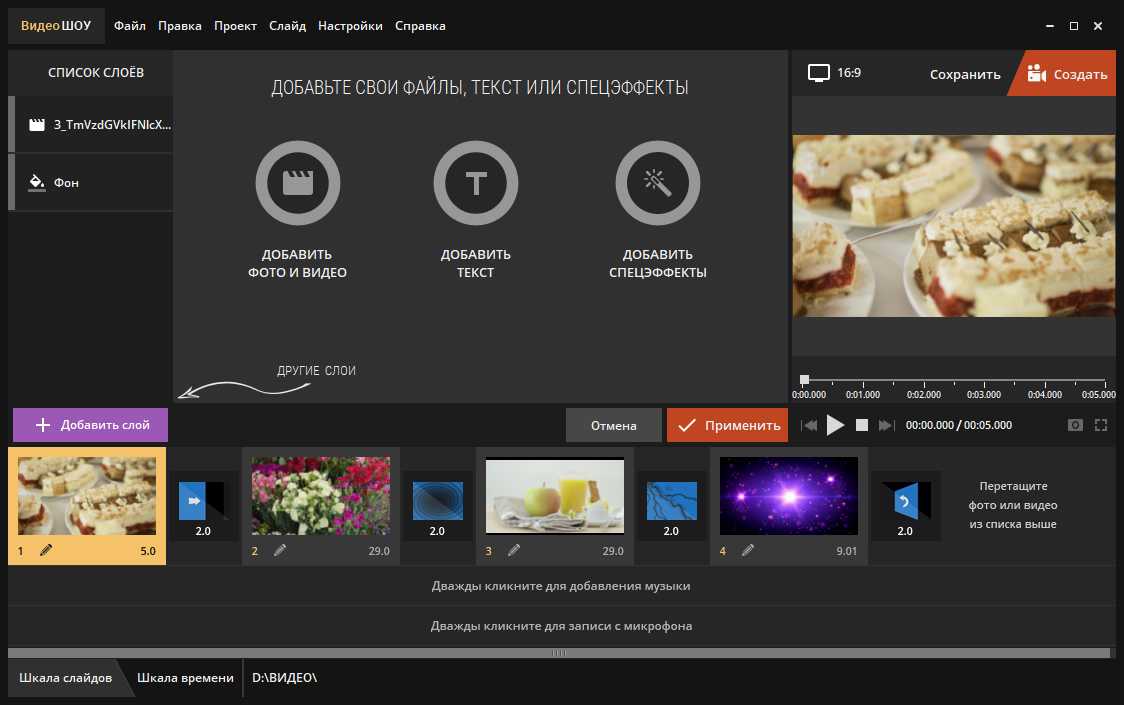Click the Add Photo and Video clapperboard icon
Screen dimensions: 1124x705
pos(297,183)
